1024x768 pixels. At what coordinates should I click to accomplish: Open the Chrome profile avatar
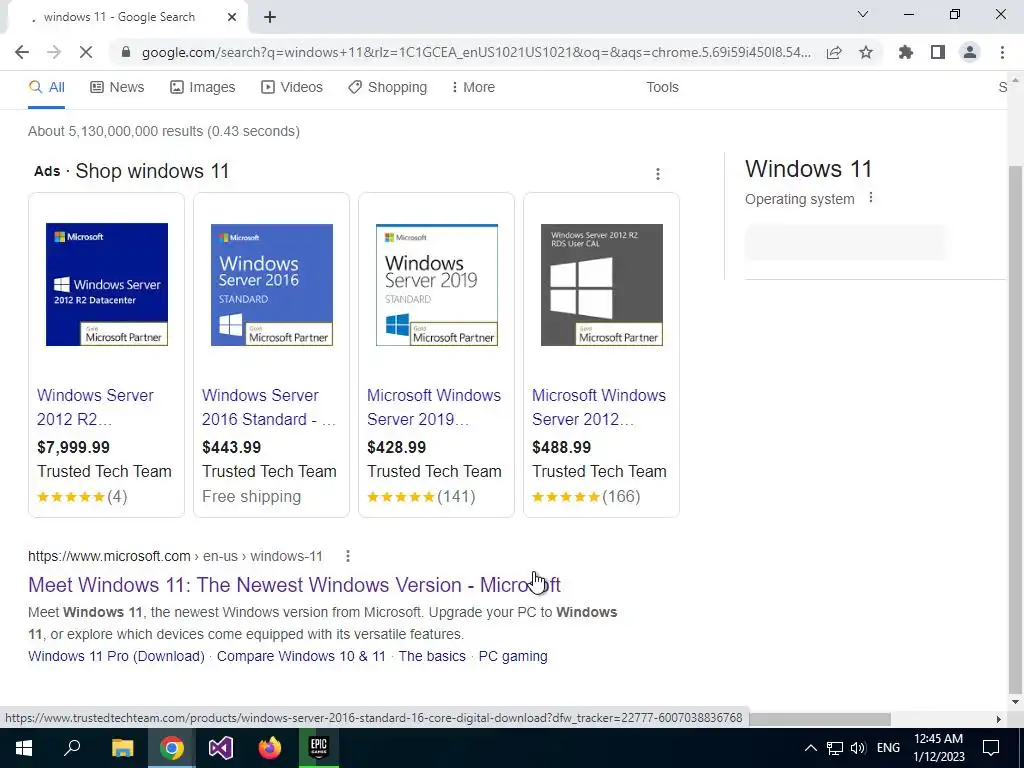tap(970, 52)
